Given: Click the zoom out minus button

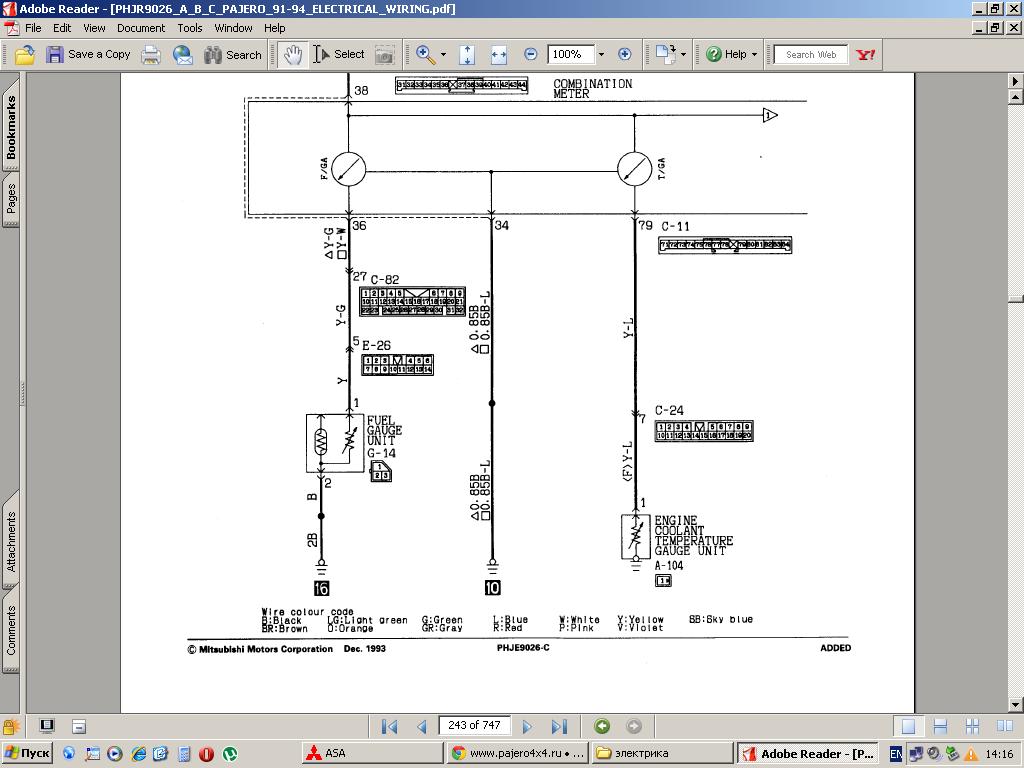Looking at the screenshot, I should [x=531, y=54].
